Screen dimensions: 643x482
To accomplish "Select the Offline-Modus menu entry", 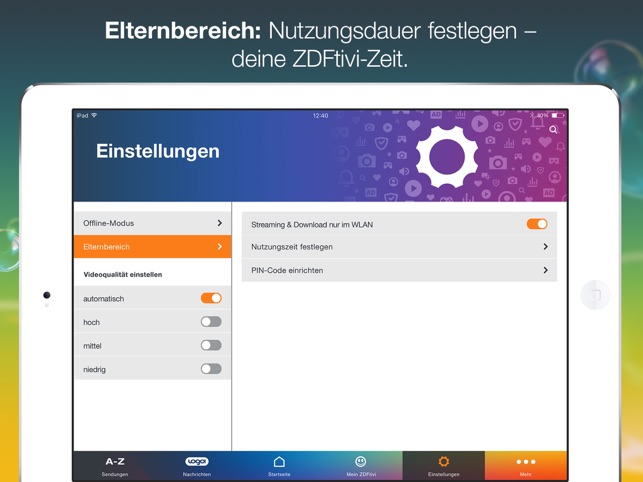I will pyautogui.click(x=153, y=223).
